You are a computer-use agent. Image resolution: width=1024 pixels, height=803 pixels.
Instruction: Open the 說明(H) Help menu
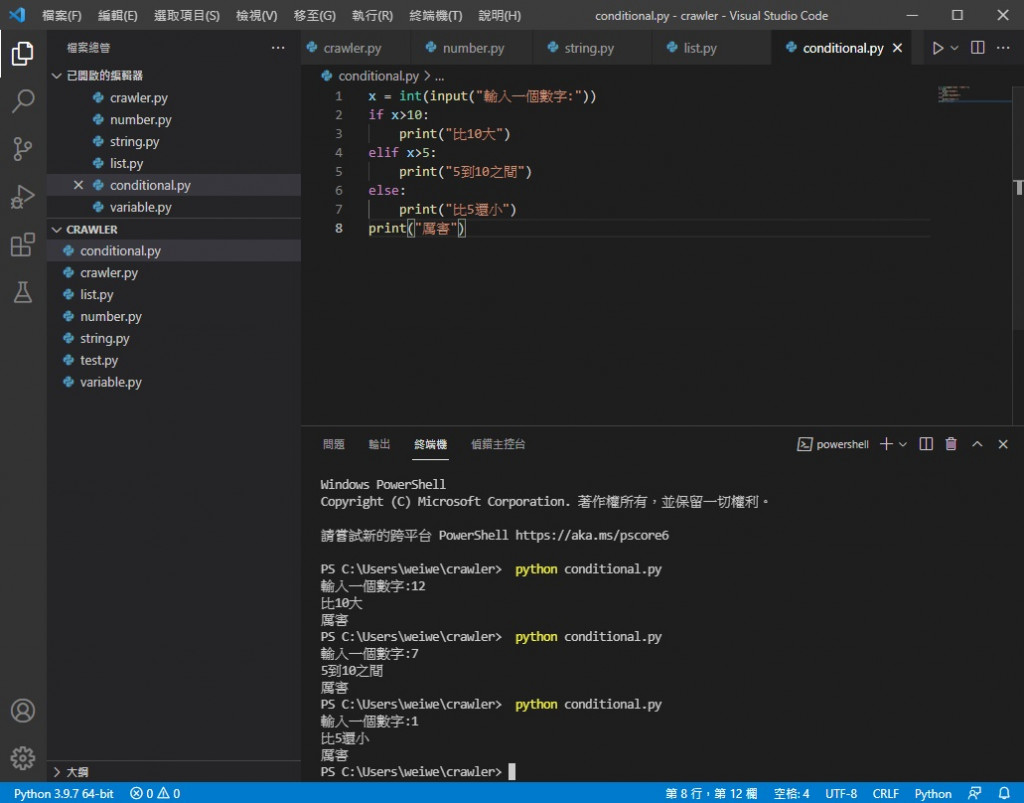(x=500, y=16)
